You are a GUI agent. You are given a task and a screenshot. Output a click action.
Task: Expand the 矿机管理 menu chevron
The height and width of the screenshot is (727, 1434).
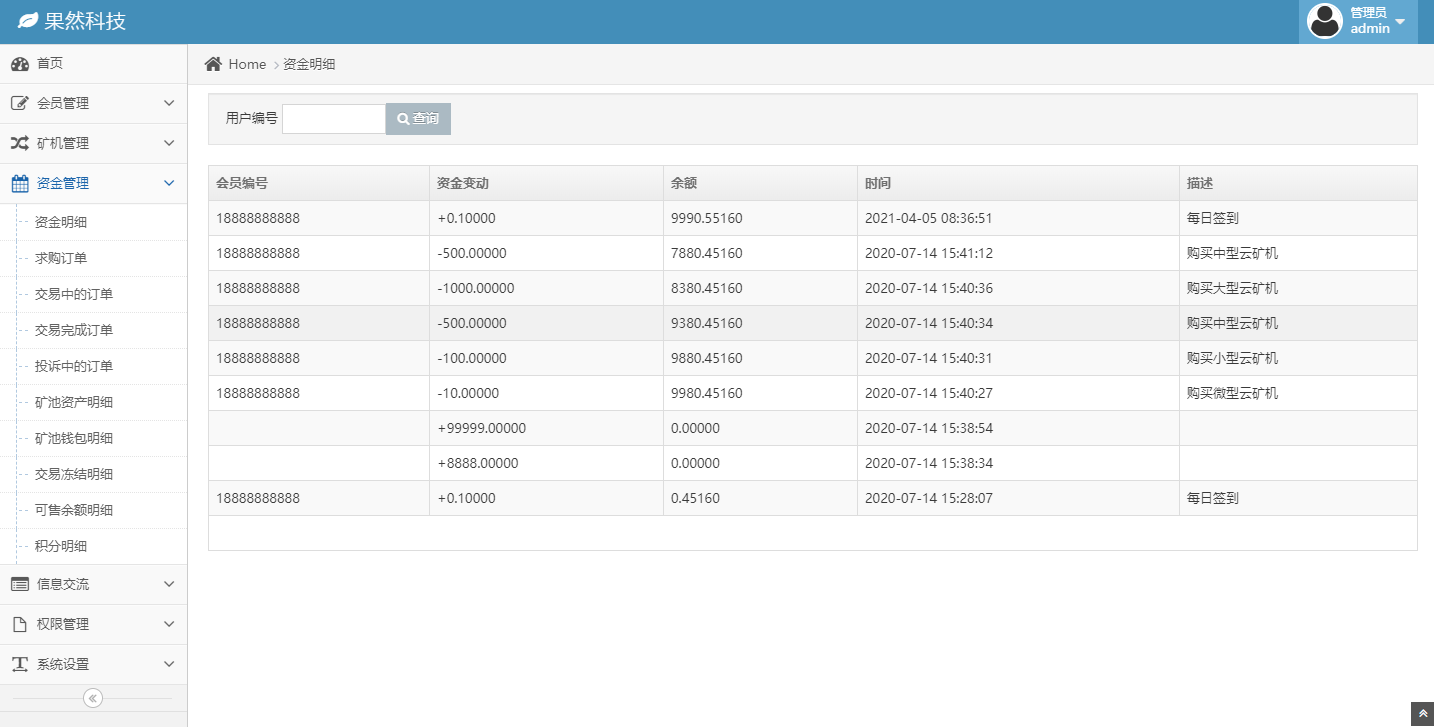tap(169, 143)
